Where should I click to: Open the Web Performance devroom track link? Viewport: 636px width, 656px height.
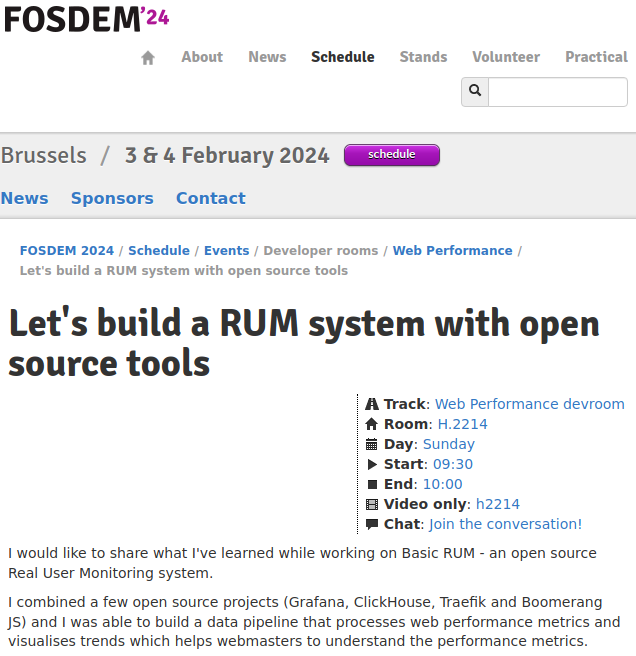coord(530,404)
